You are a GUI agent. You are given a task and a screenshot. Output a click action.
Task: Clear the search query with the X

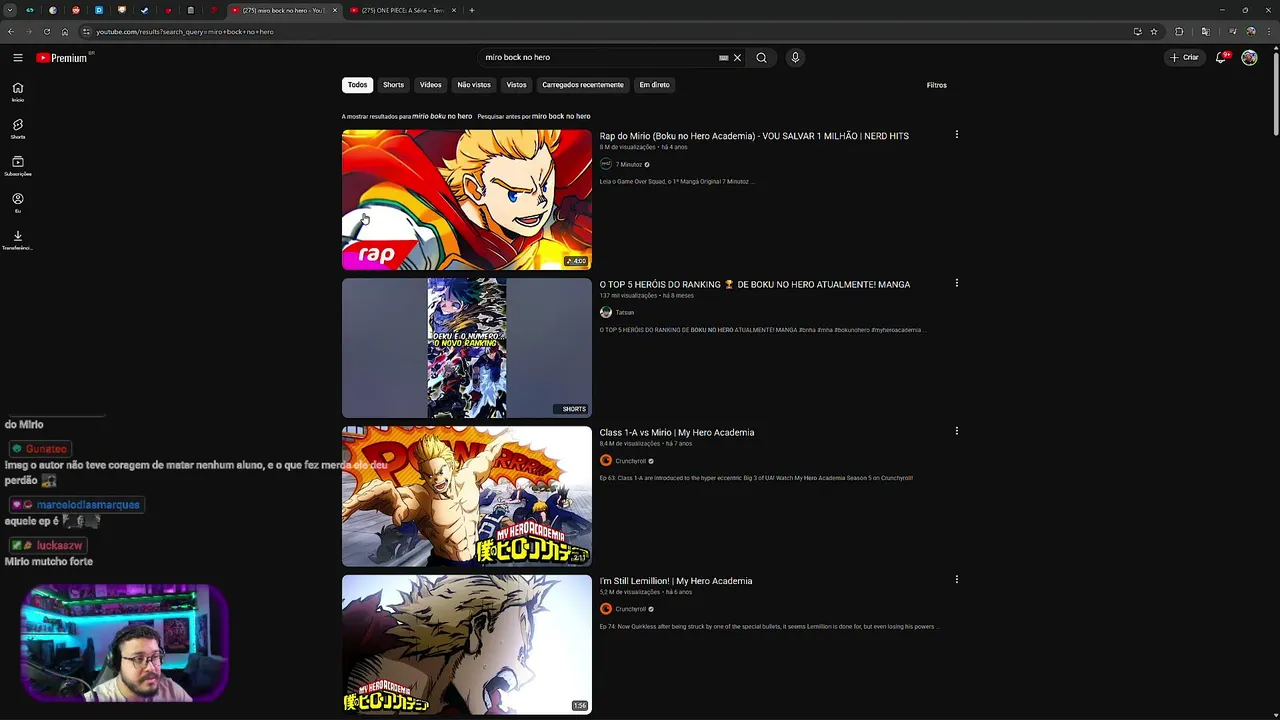click(738, 58)
